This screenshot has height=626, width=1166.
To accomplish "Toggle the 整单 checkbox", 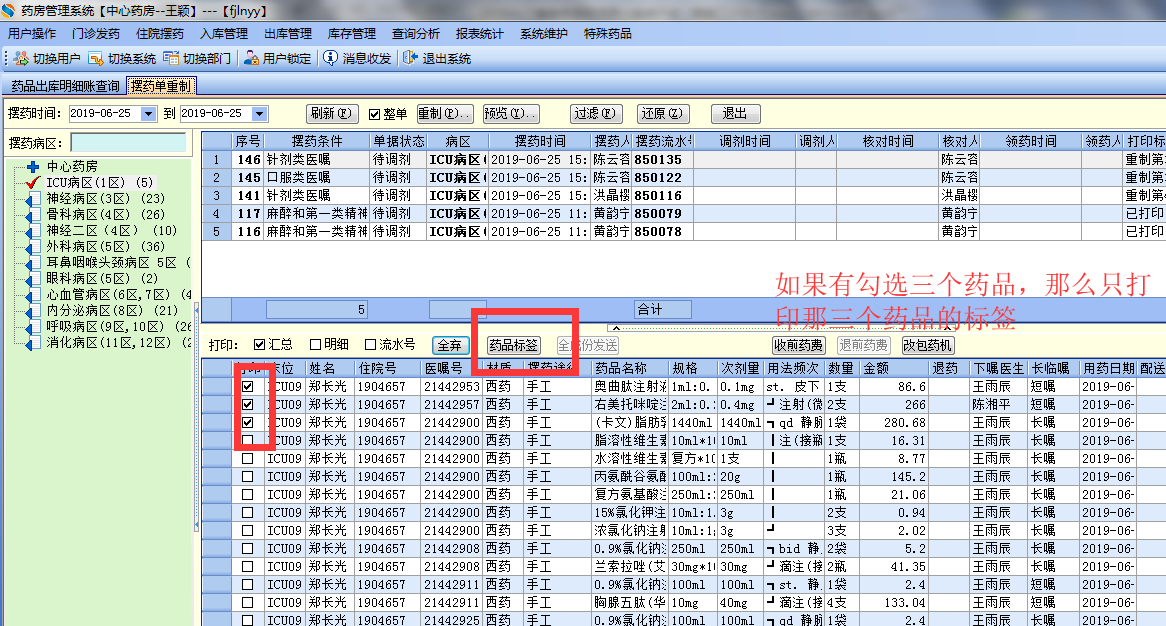I will click(x=374, y=114).
